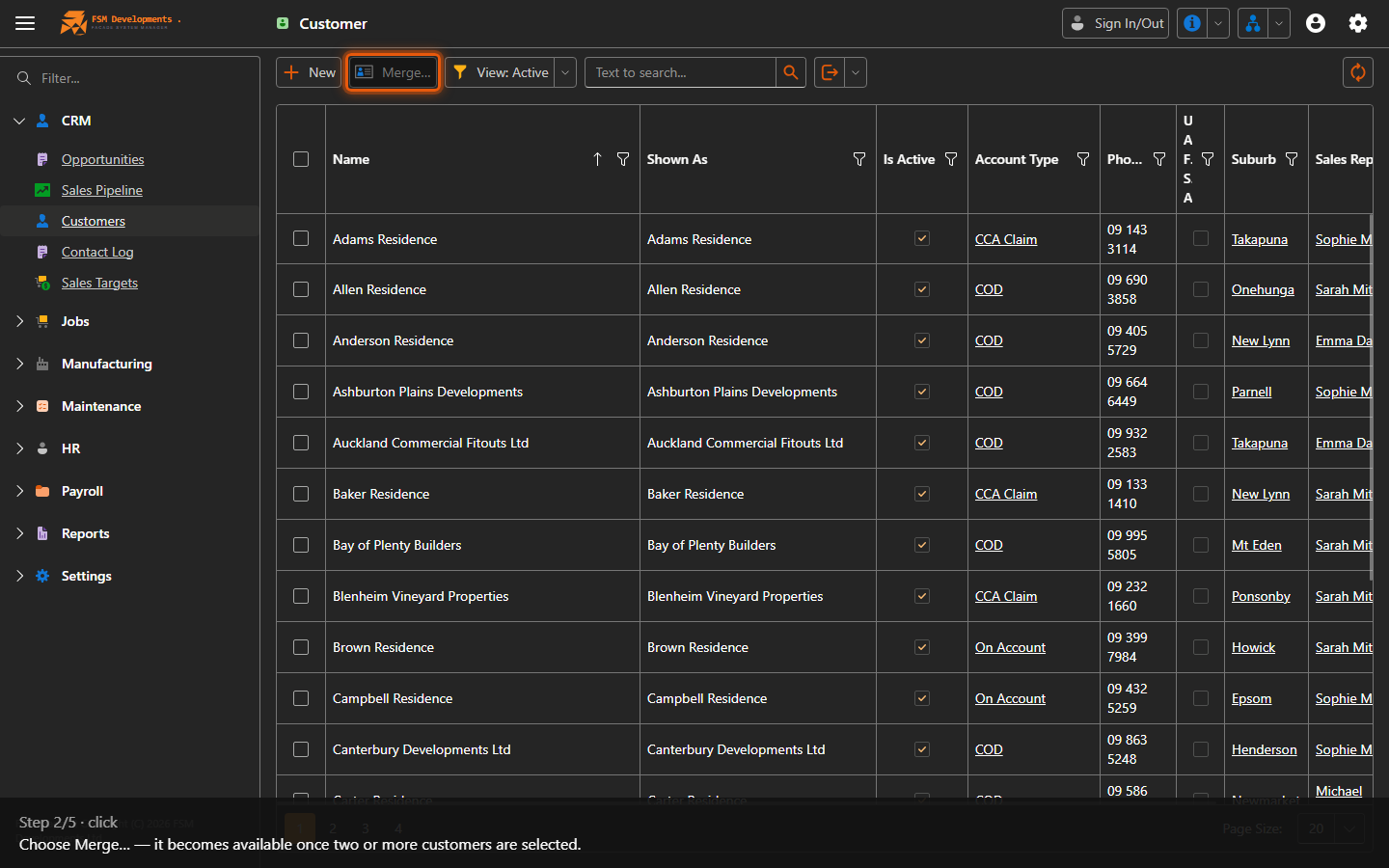Image resolution: width=1389 pixels, height=868 pixels.
Task: Open the settings gear in the header
Action: (1358, 23)
